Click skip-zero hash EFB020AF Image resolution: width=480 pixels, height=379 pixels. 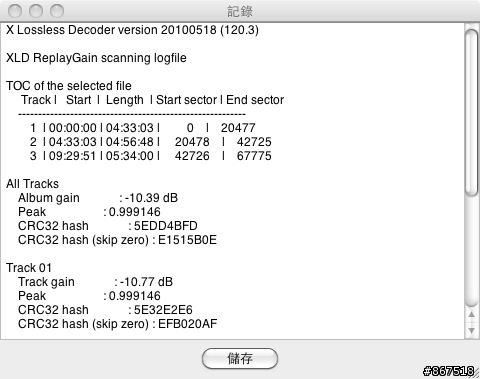pyautogui.click(x=188, y=324)
